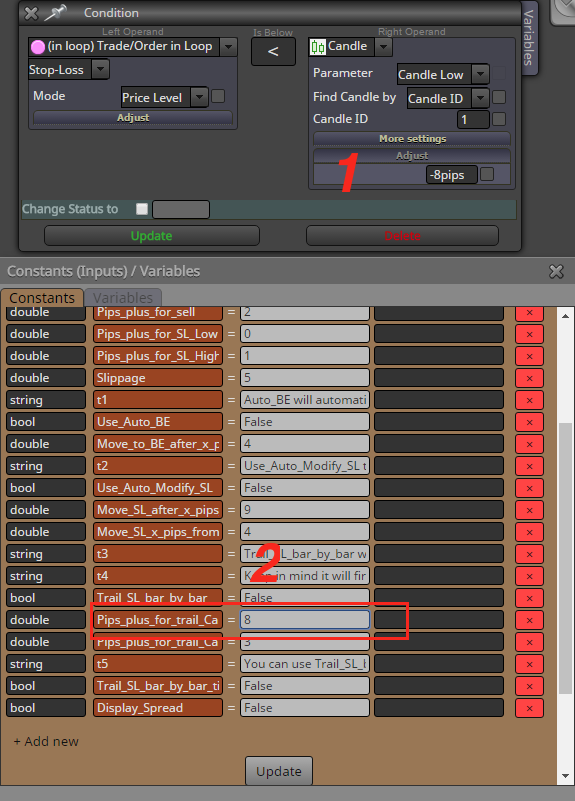Toggle the checkbox beside Candle Low parameter
This screenshot has height=801, width=575.
pyautogui.click(x=499, y=74)
